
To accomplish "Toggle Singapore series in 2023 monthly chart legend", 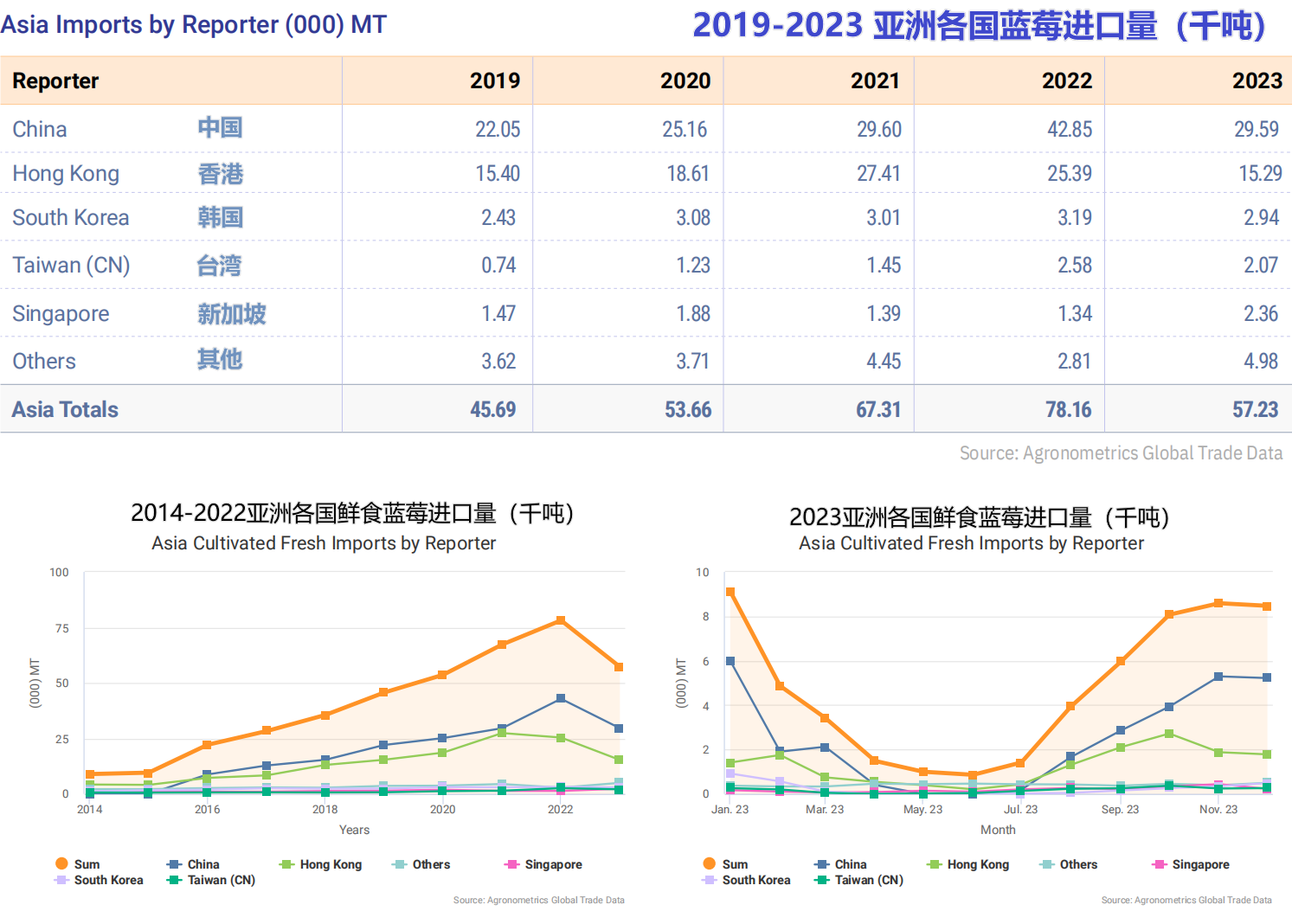I will [x=1199, y=864].
